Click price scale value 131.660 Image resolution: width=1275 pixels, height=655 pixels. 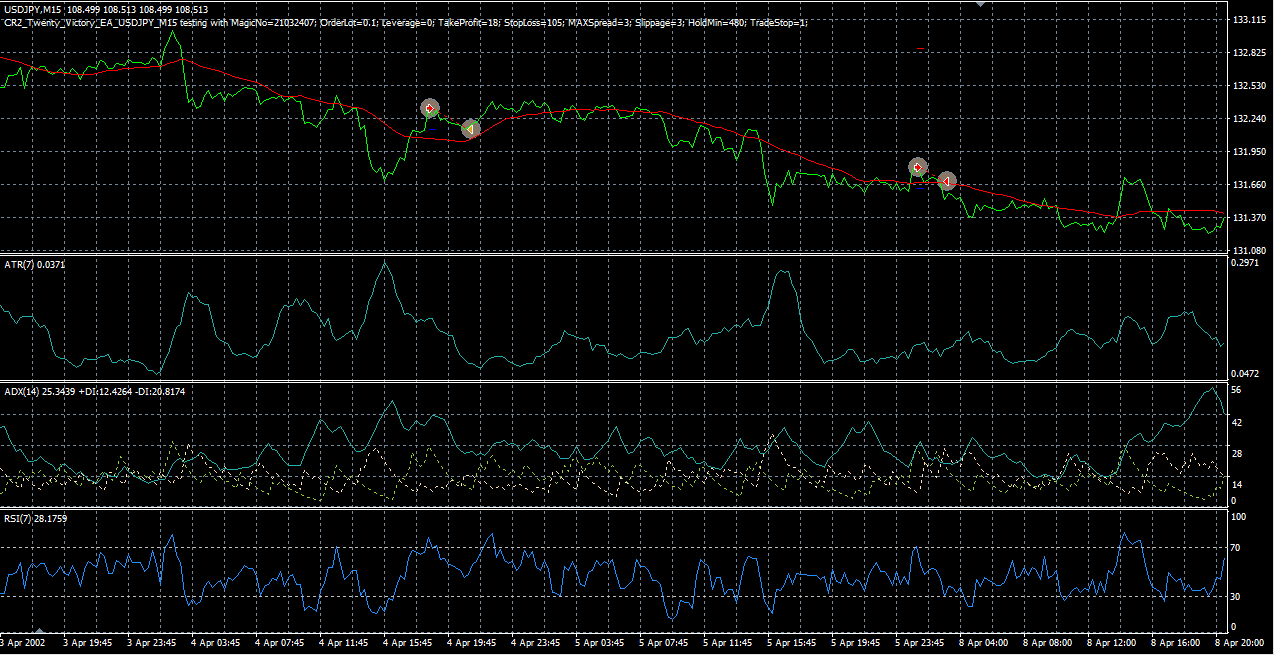[1249, 185]
